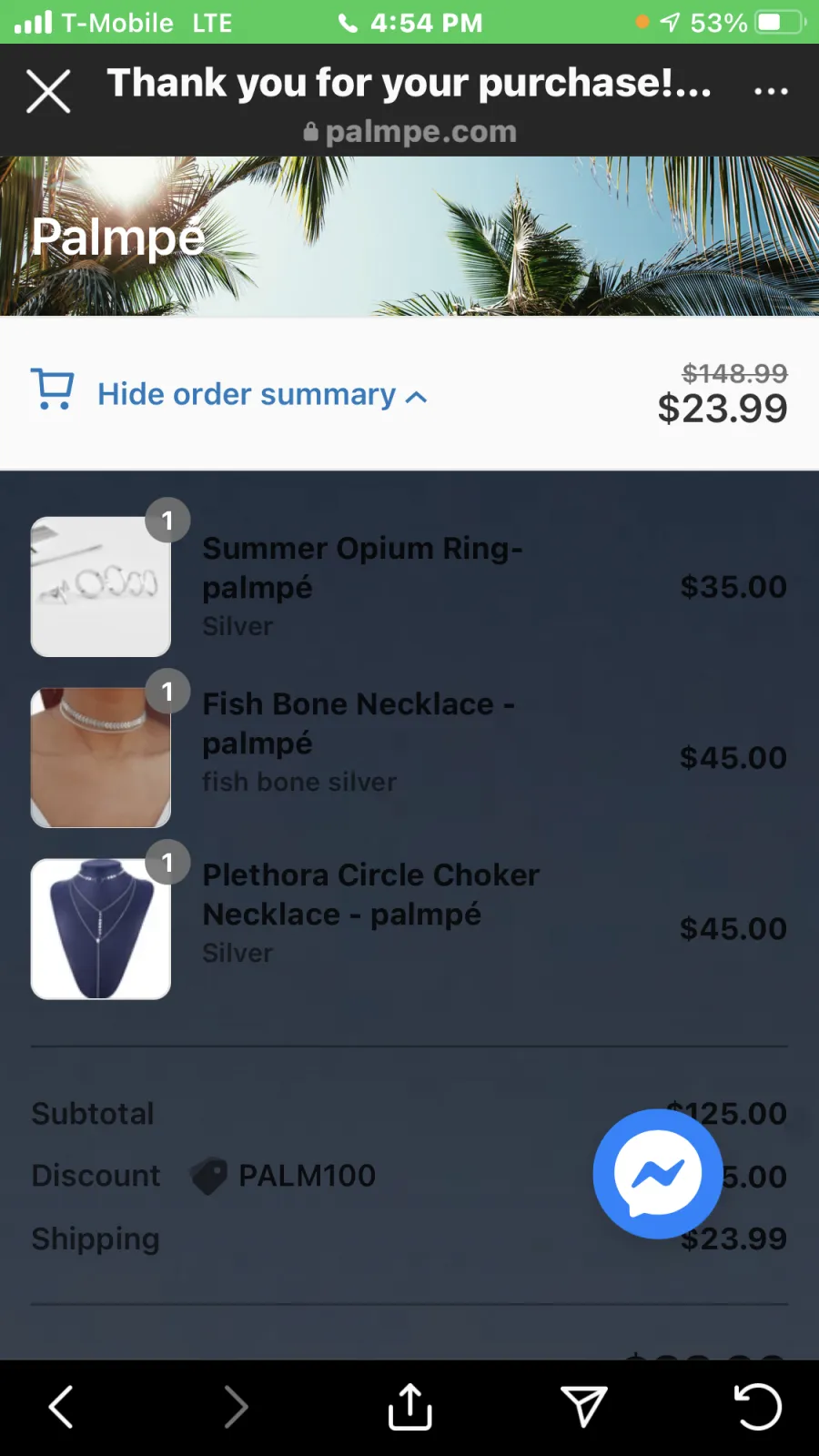
Task: Open Summer Opium Ring thumbnail
Action: (x=101, y=587)
